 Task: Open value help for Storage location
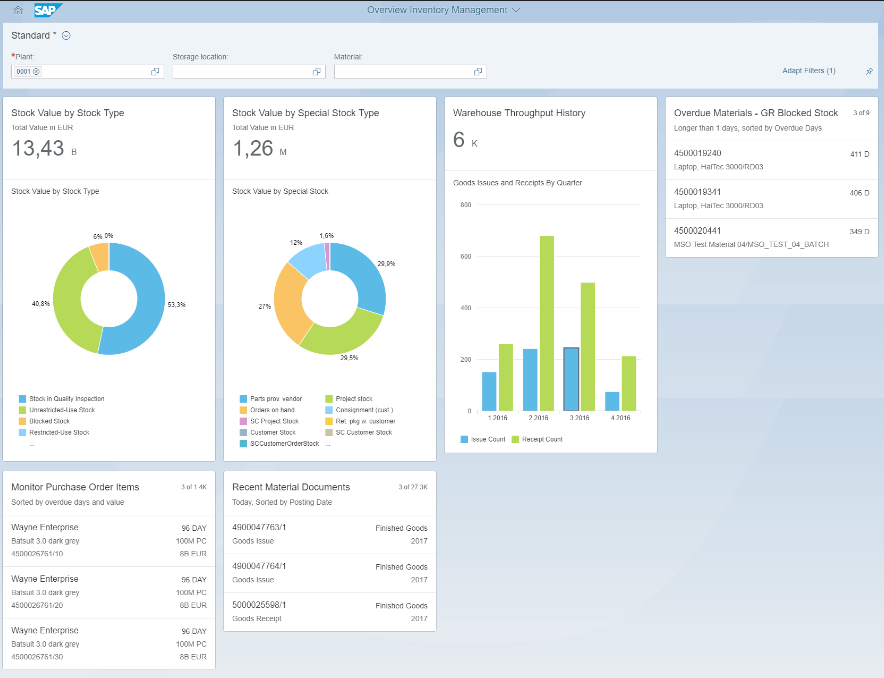[x=317, y=72]
